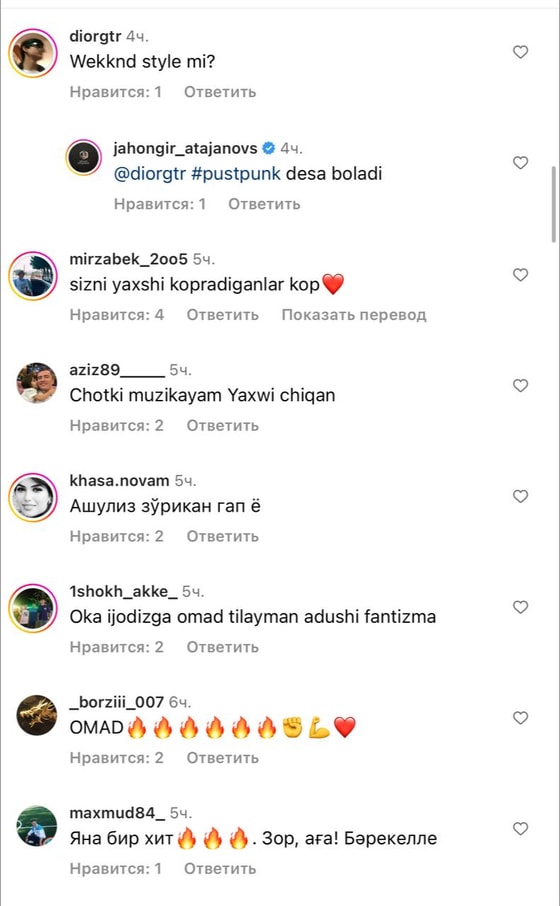
Task: Like diorgtr's "Wekknd style mi?" comment
Action: point(521,52)
